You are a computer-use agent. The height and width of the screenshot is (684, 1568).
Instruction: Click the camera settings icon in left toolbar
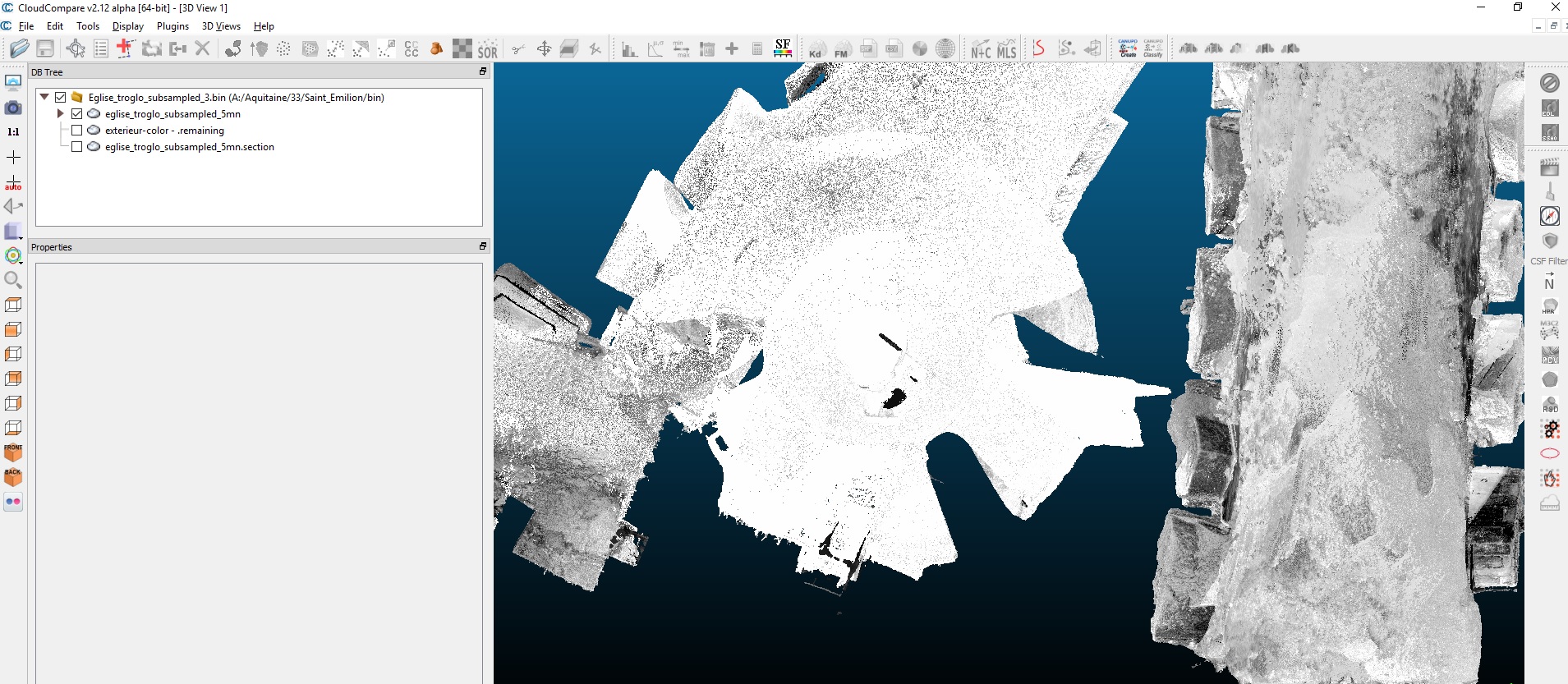click(13, 108)
